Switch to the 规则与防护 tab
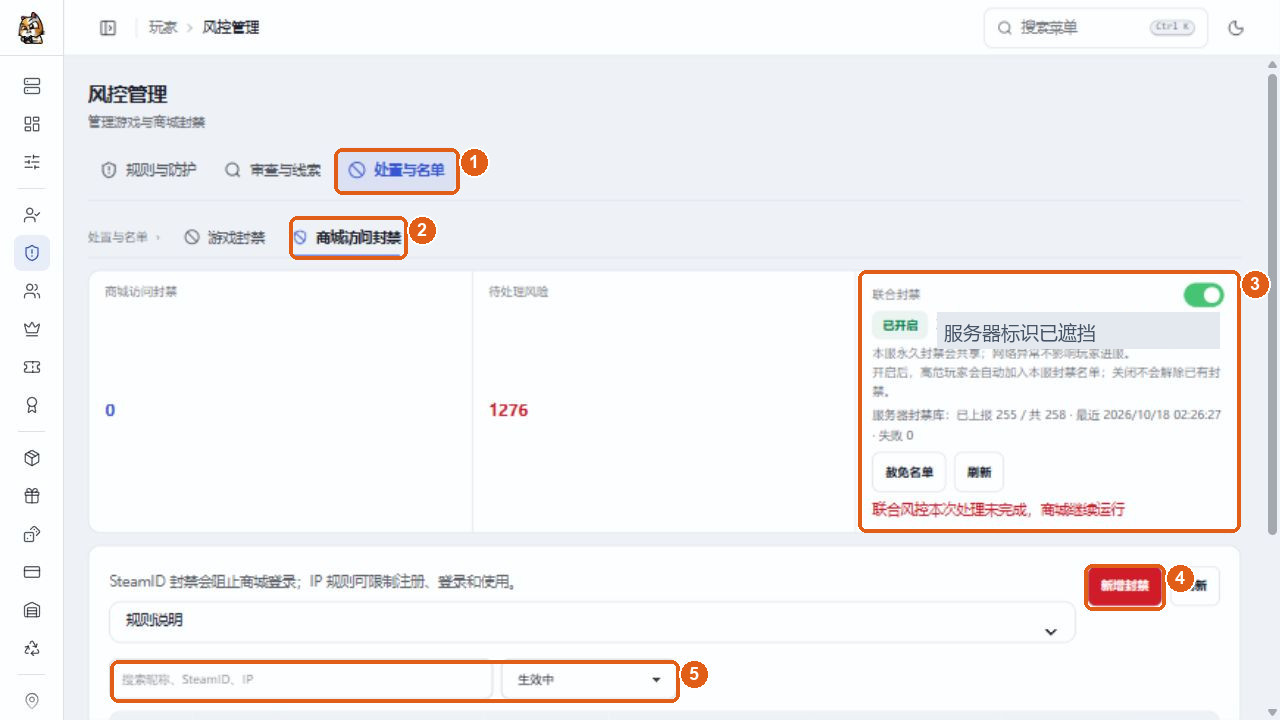 click(149, 170)
